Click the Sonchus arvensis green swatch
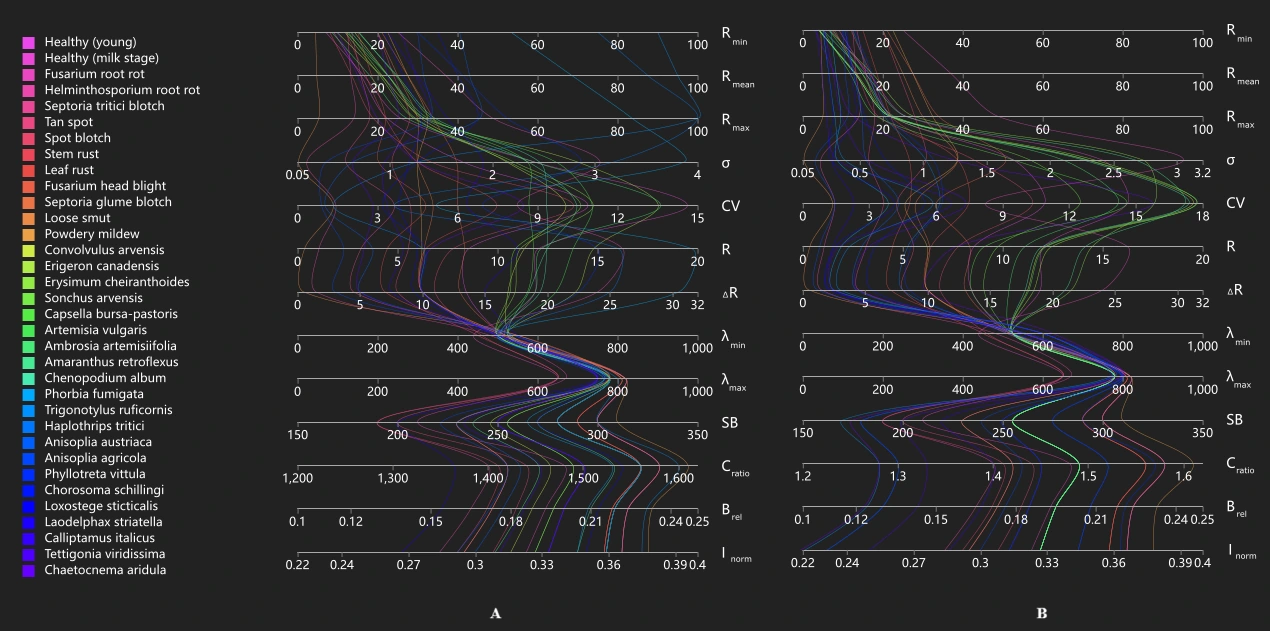The width and height of the screenshot is (1270, 631). click(29, 298)
